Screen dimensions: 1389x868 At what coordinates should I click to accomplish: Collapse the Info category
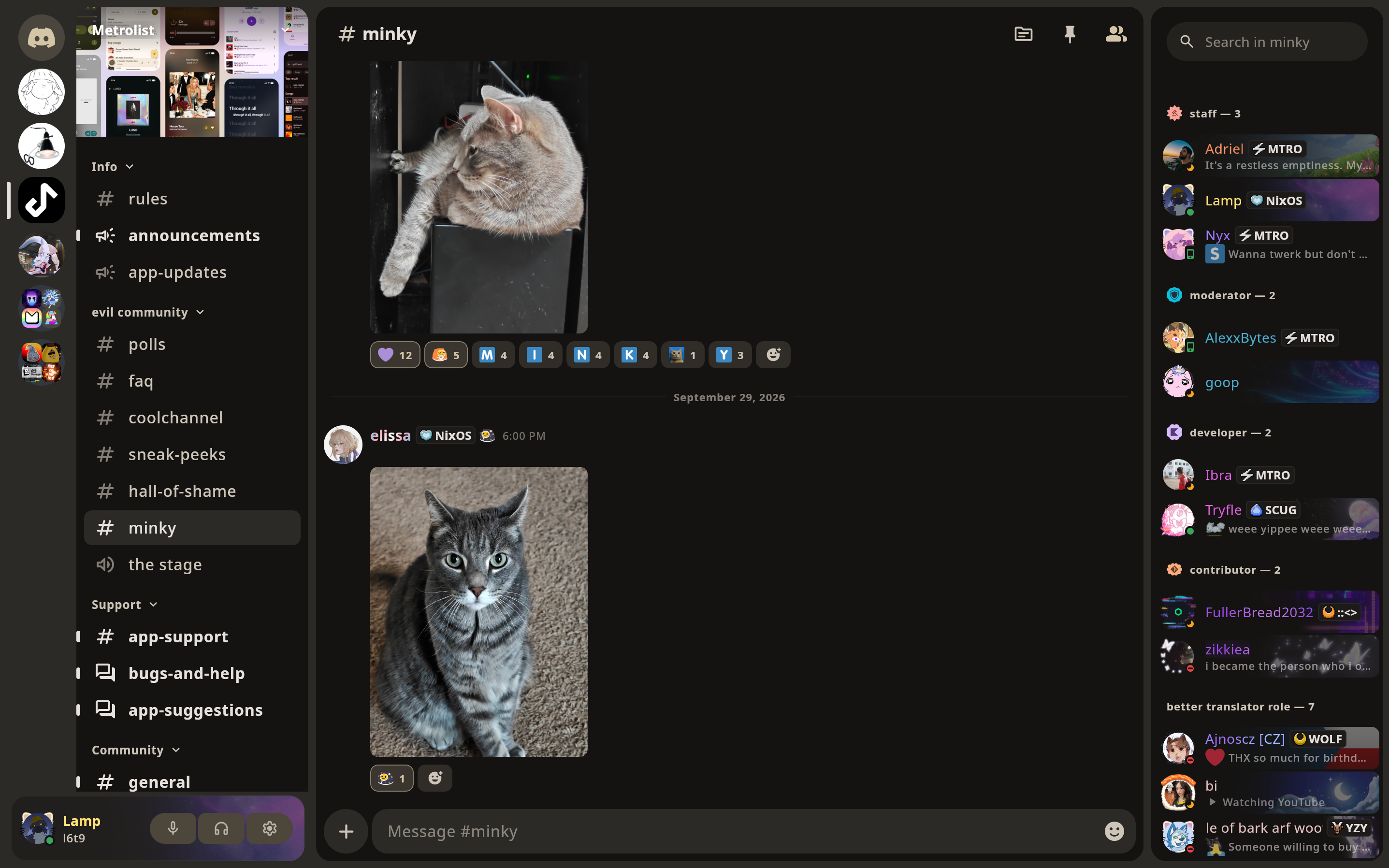click(113, 166)
